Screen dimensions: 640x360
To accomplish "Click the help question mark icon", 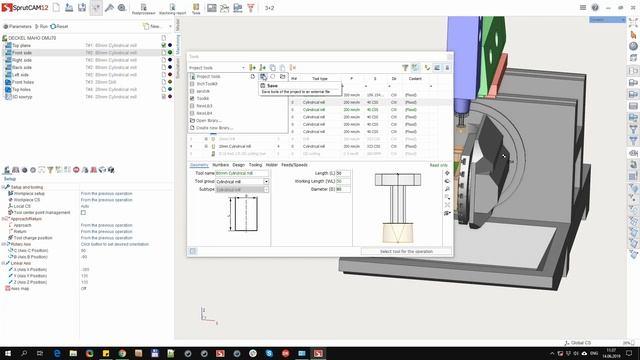I will [595, 8].
